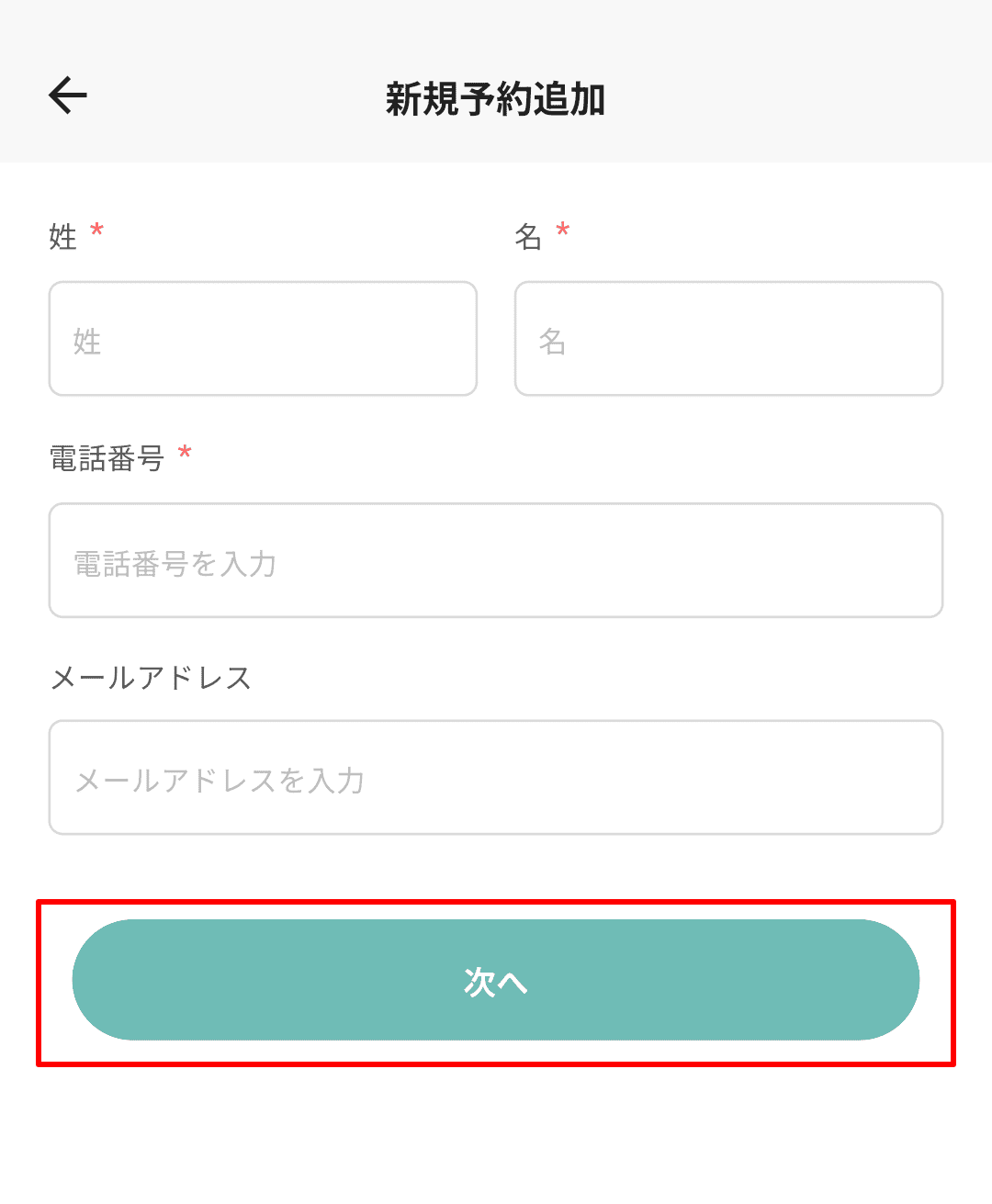The height and width of the screenshot is (1204, 992).
Task: Click the required asterisk beside 名 label
Action: coord(563,231)
